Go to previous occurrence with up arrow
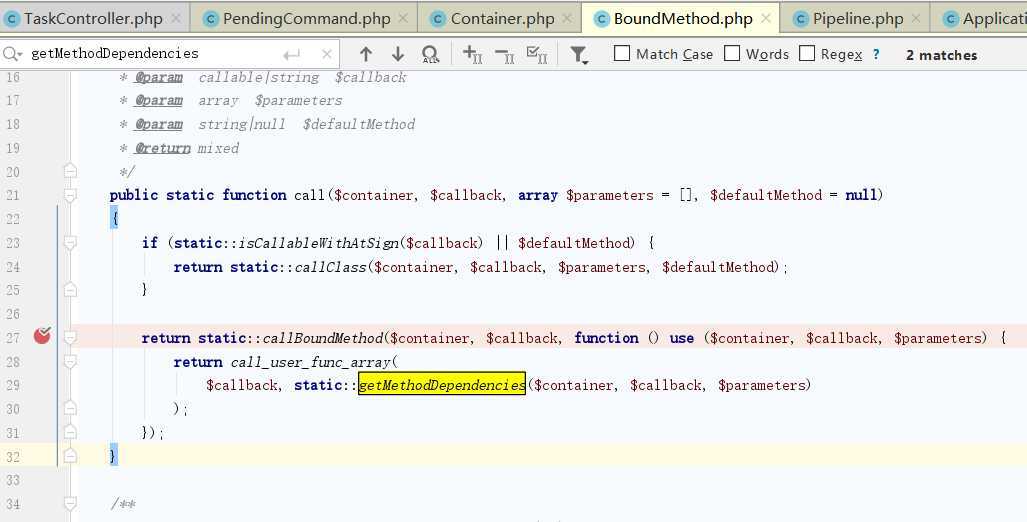The image size is (1027, 522). tap(366, 54)
